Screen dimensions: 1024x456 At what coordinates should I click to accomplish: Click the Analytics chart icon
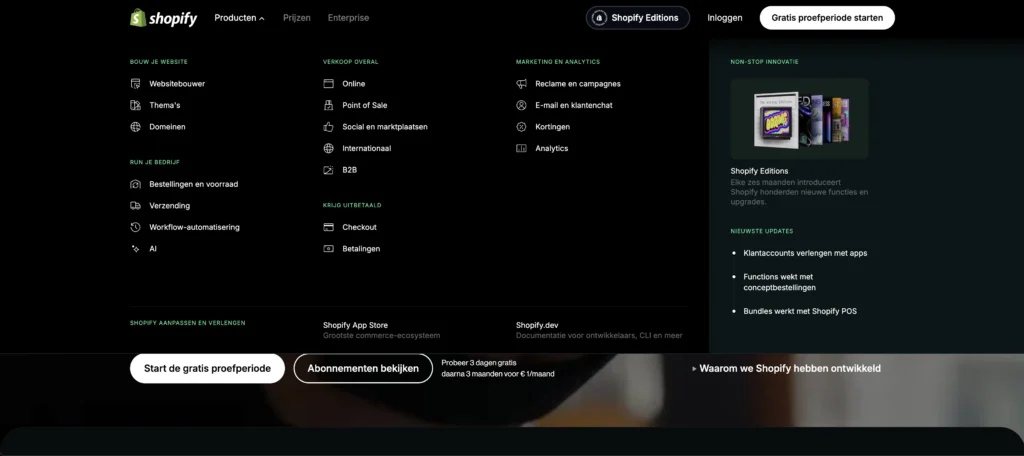pyautogui.click(x=521, y=148)
